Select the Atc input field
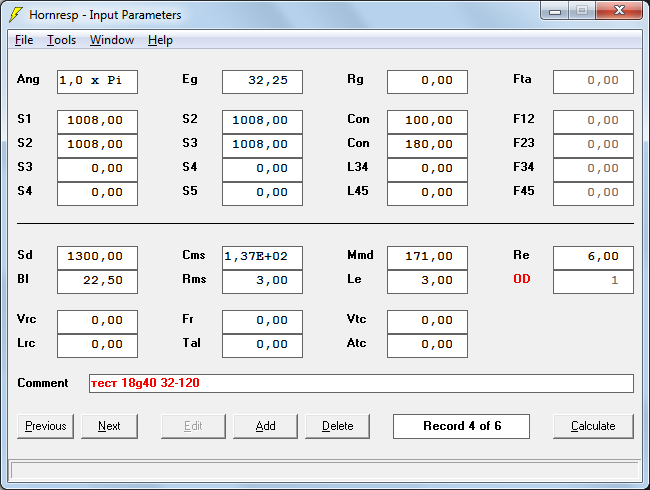This screenshot has width=650, height=490. pyautogui.click(x=427, y=346)
